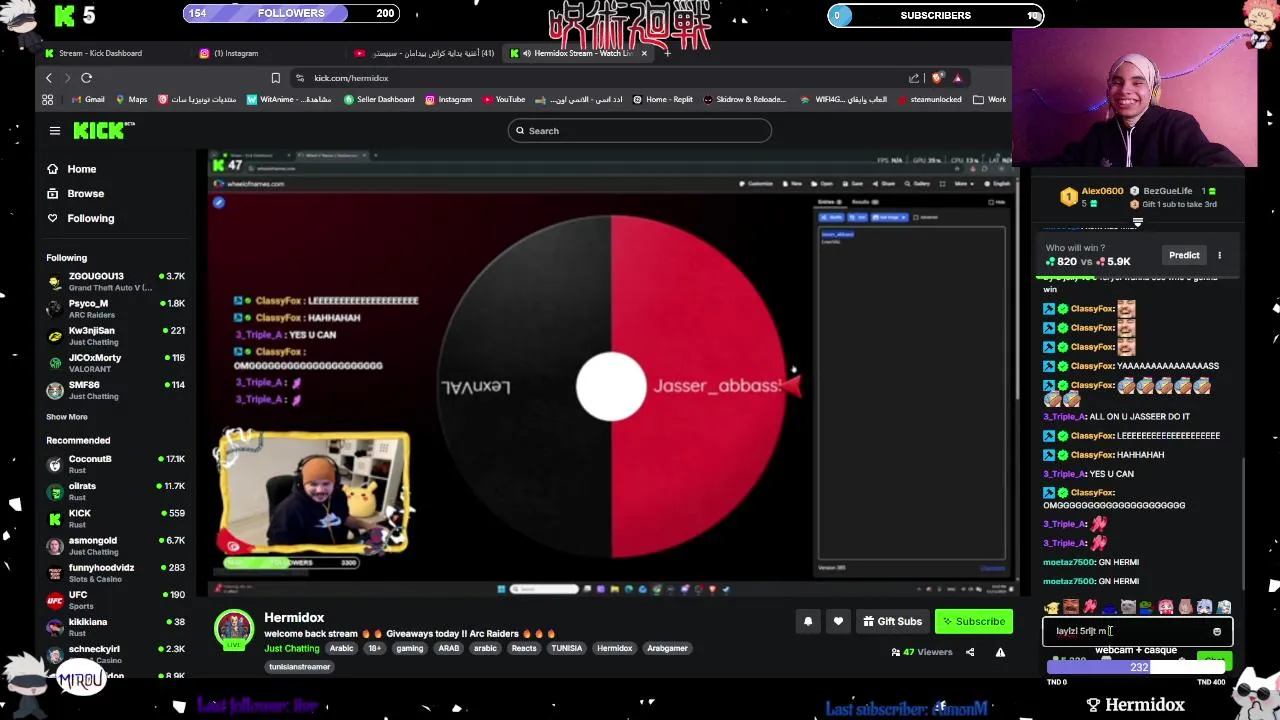Open JICOxMorty followed channel
This screenshot has height=720, width=1280.
115,362
